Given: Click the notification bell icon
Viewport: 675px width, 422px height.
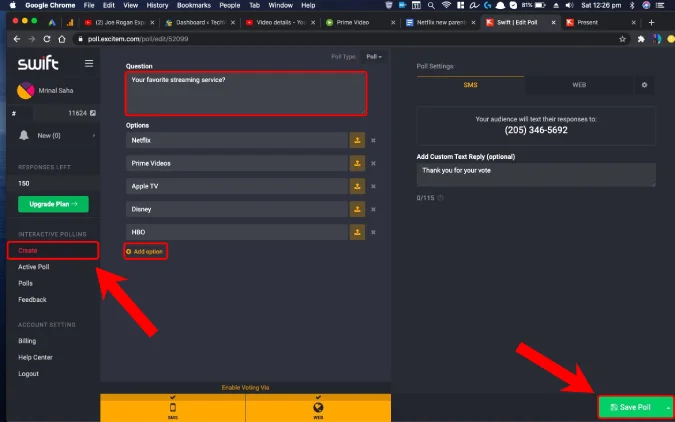Looking at the screenshot, I should (24, 135).
